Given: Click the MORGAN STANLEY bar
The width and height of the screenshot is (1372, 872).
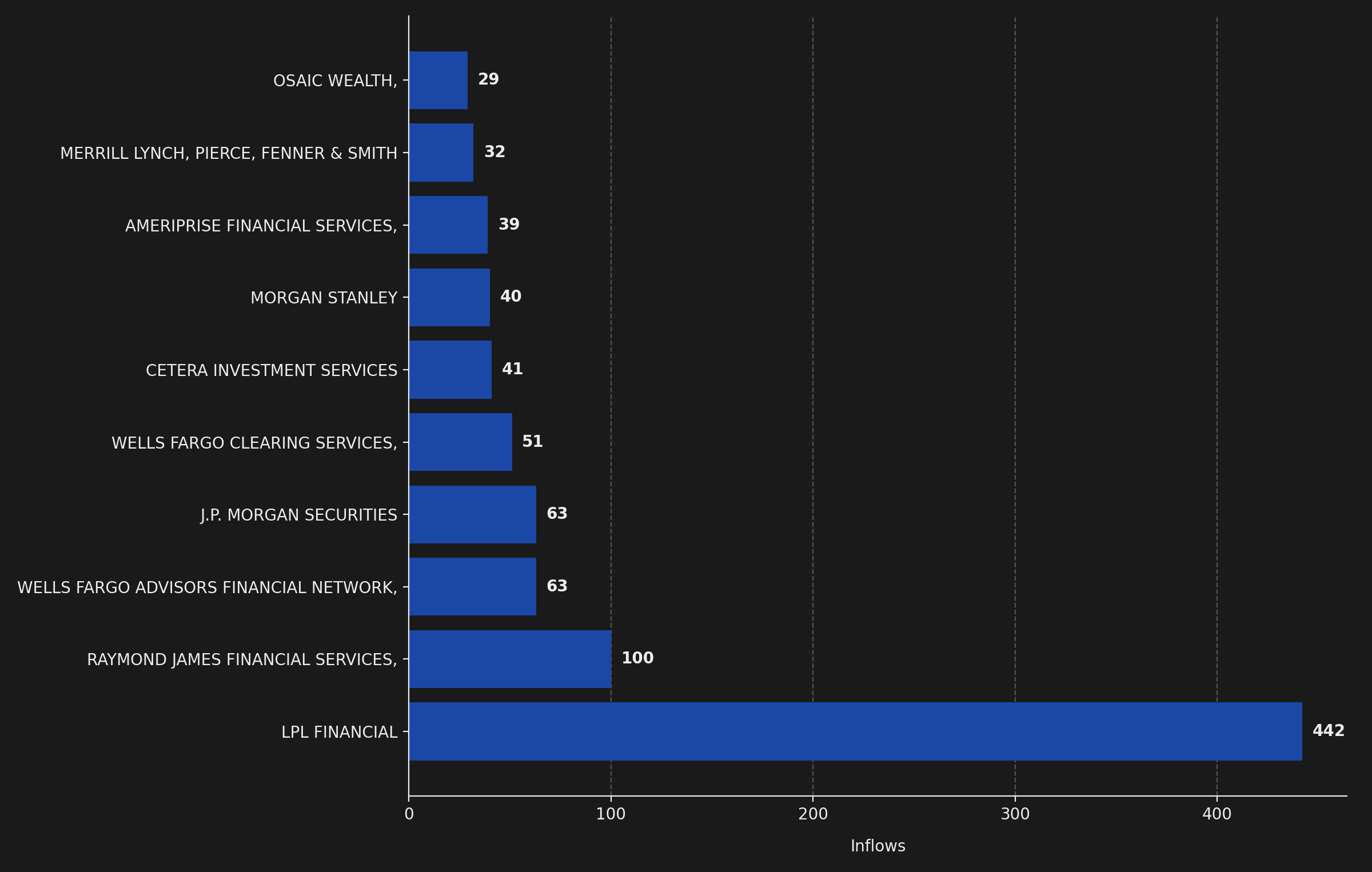Looking at the screenshot, I should point(449,297).
